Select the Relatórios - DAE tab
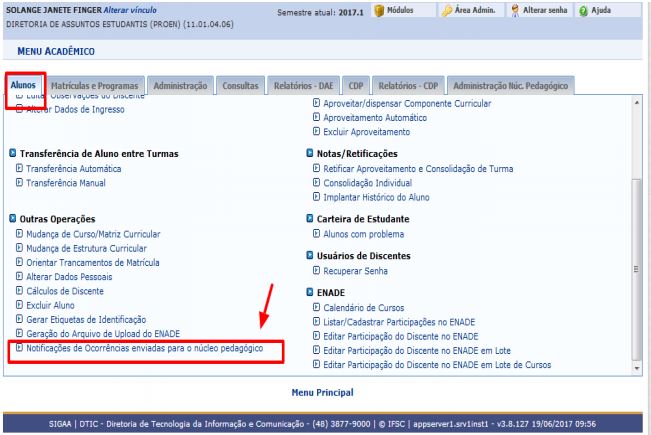 [x=306, y=87]
